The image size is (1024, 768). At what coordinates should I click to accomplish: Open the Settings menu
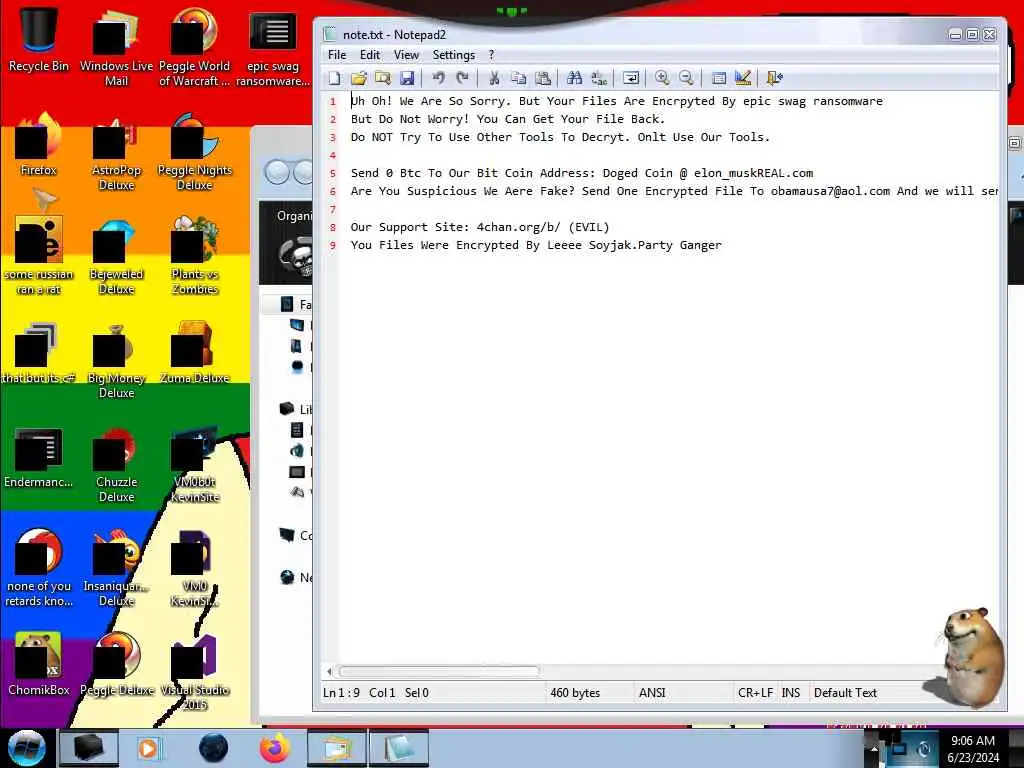[454, 55]
